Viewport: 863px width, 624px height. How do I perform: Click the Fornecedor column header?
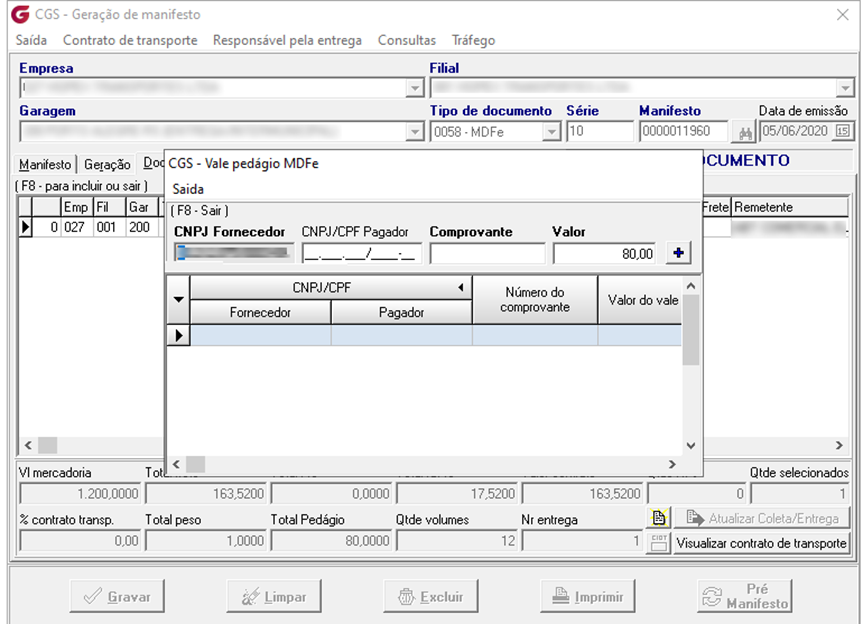coord(260,312)
